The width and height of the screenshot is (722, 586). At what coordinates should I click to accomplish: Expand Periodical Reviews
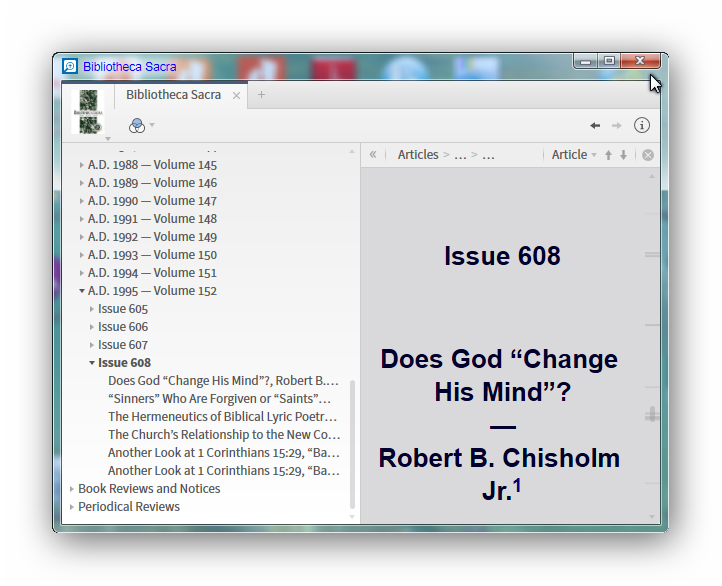pos(72,506)
